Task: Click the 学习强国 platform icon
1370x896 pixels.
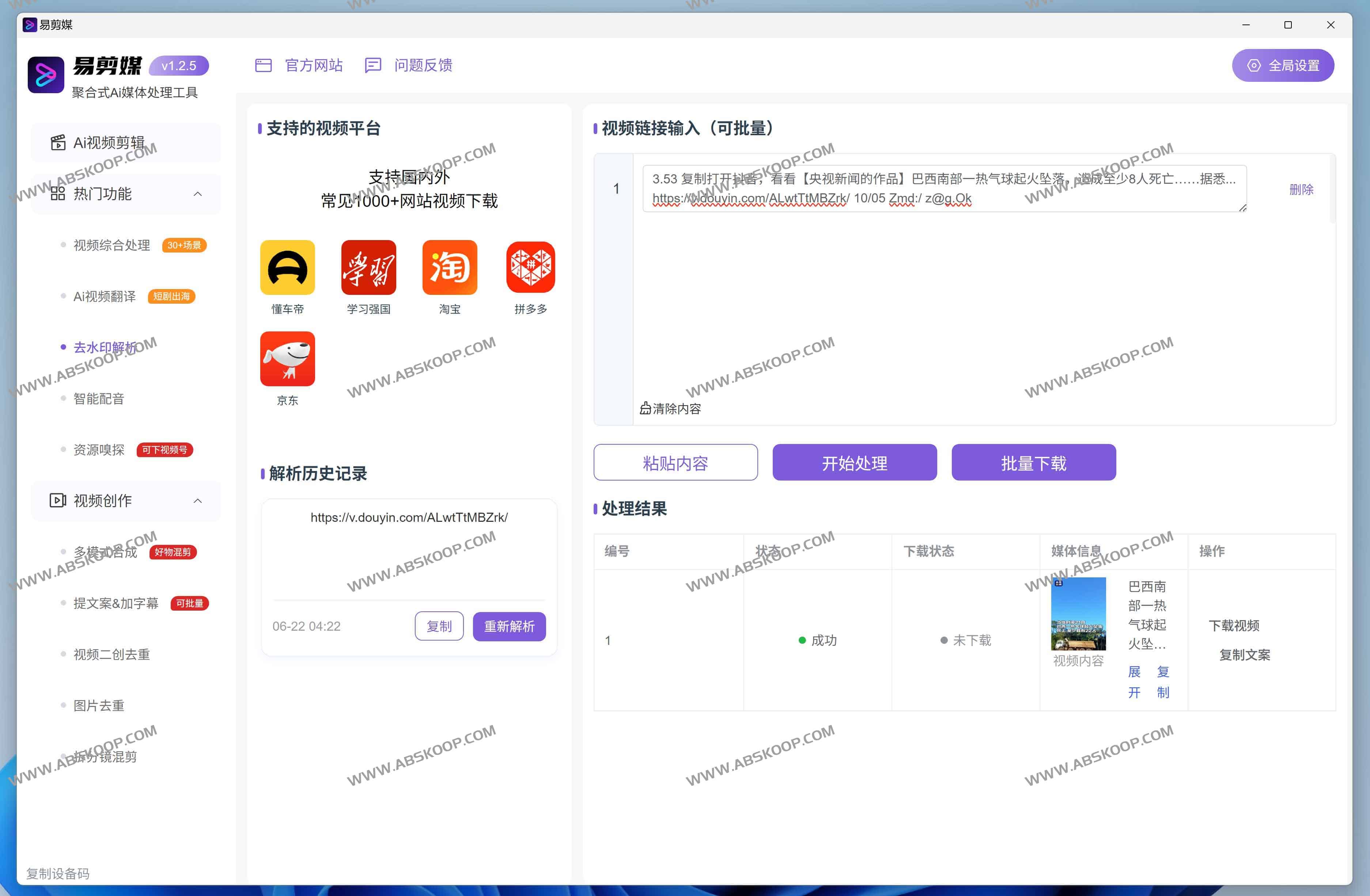Action: tap(368, 267)
